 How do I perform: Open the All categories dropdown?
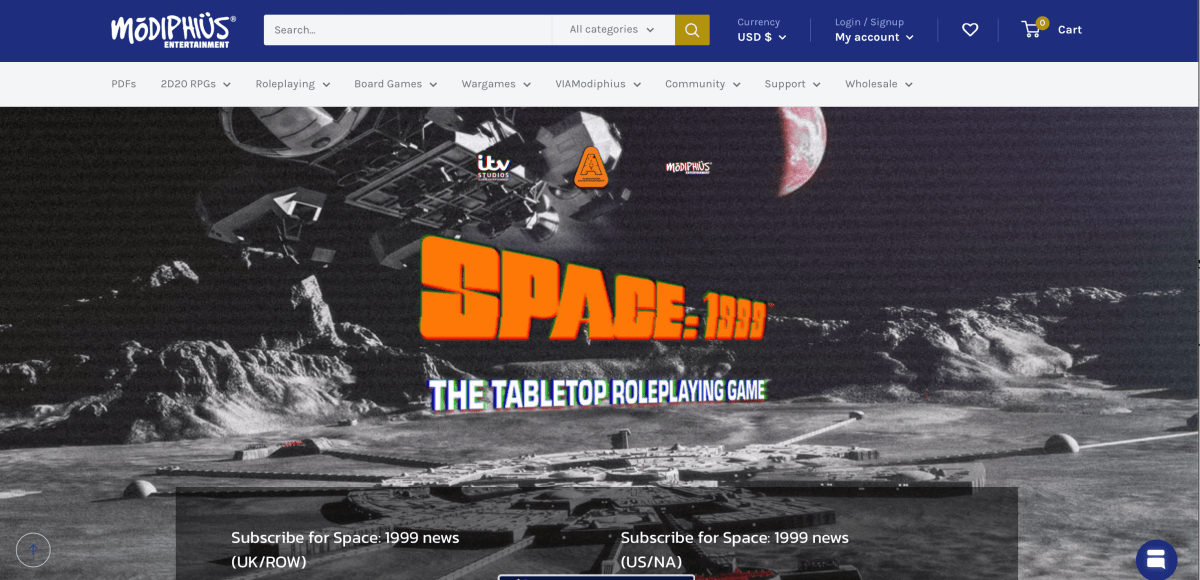pyautogui.click(x=613, y=30)
